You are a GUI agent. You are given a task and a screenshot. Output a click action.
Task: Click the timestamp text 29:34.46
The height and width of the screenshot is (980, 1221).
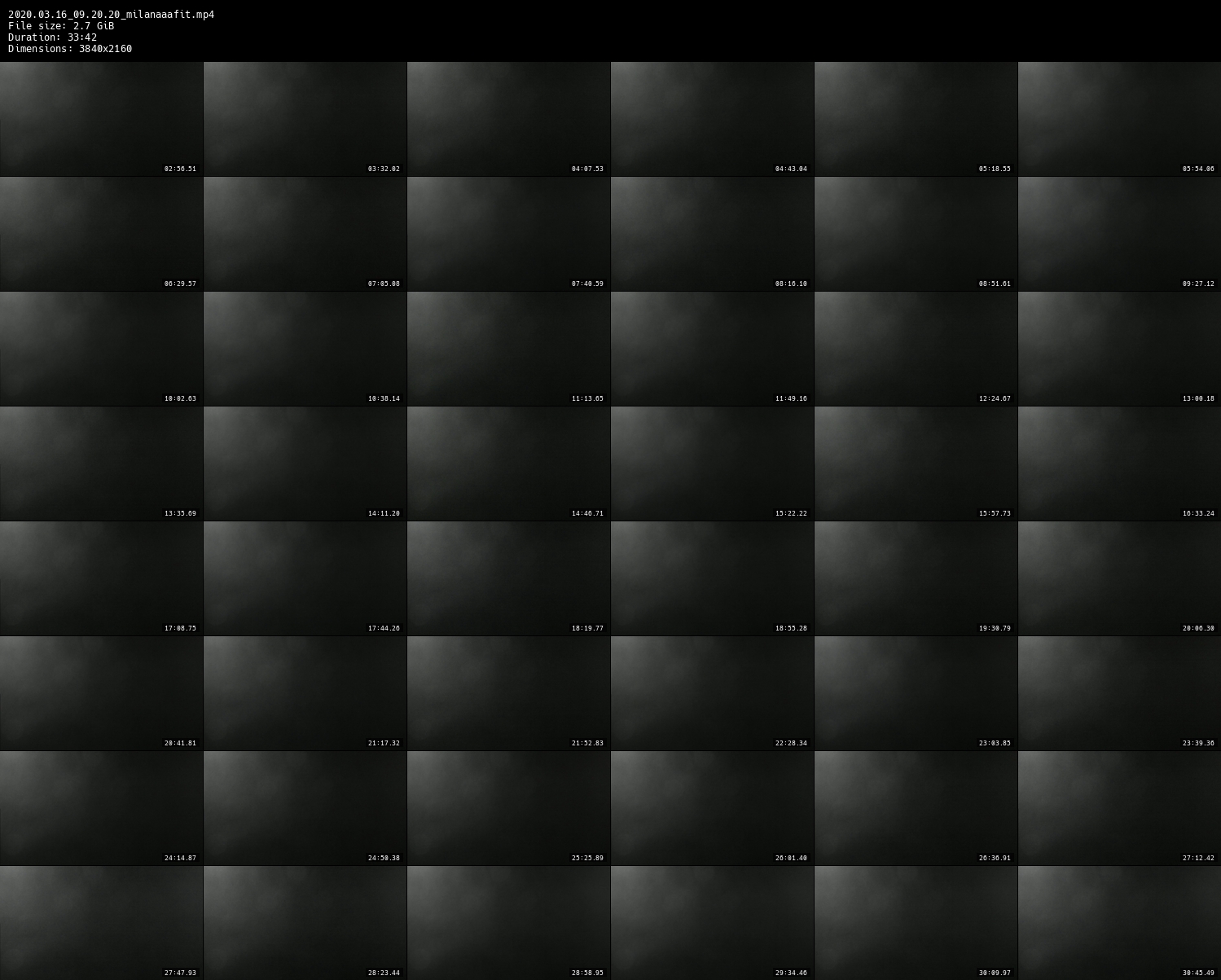pyautogui.click(x=791, y=973)
